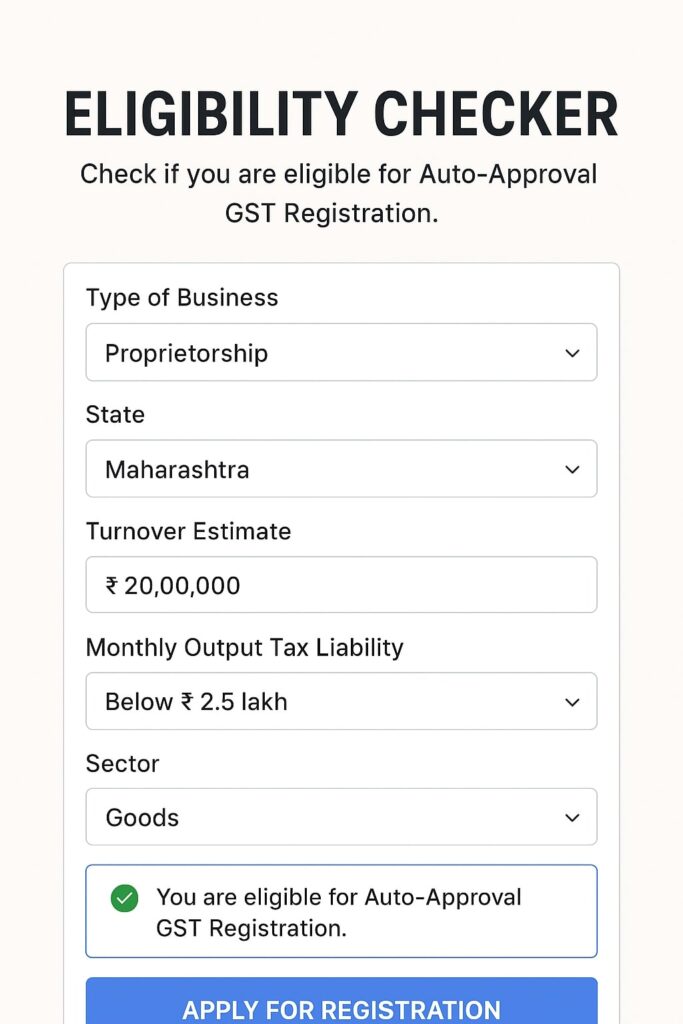Click the chevron arrow in State field

(x=572, y=469)
